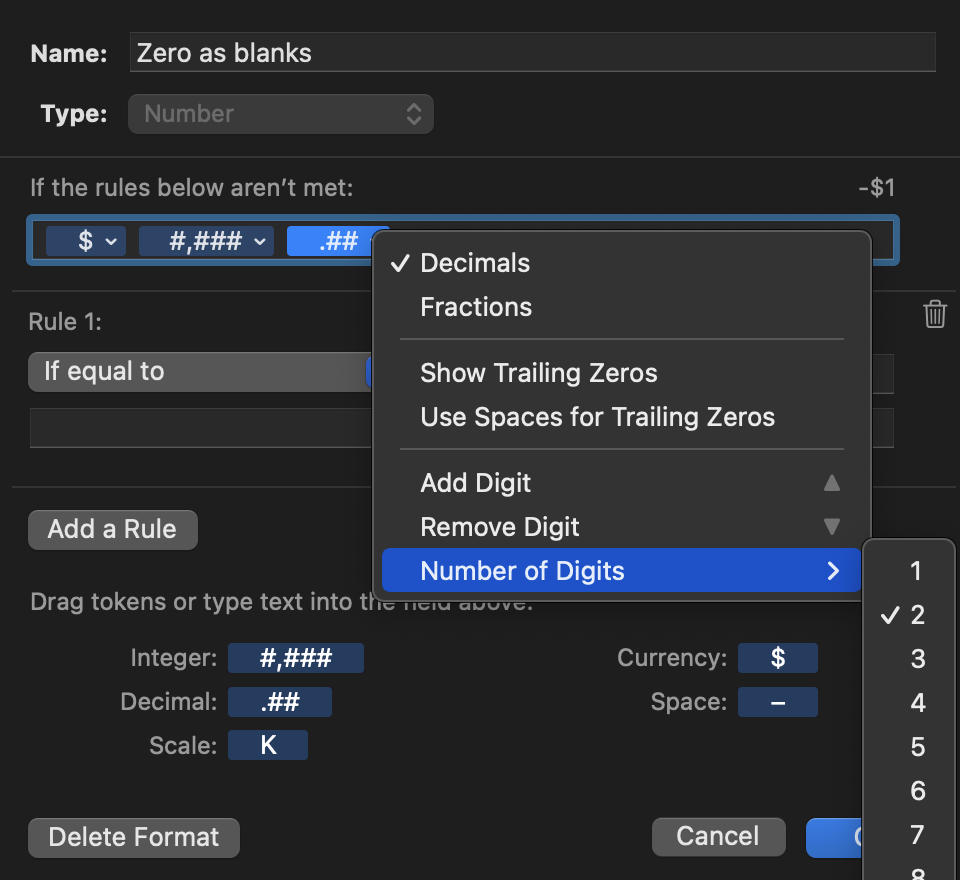Choose Fractions from the menu
The height and width of the screenshot is (880, 960).
476,307
